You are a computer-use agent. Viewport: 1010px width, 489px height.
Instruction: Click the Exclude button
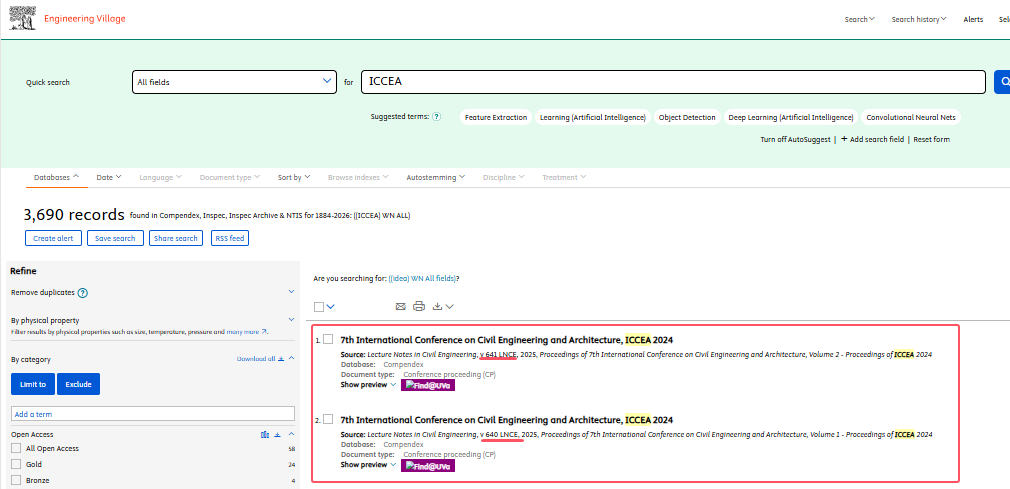point(78,384)
